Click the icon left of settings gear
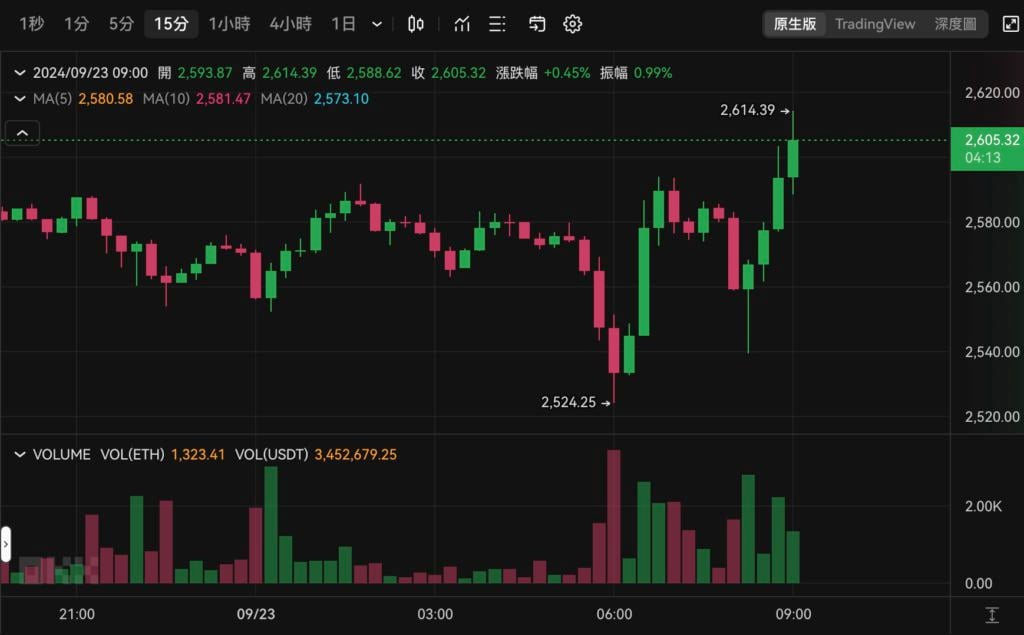The image size is (1024, 635). coord(537,24)
